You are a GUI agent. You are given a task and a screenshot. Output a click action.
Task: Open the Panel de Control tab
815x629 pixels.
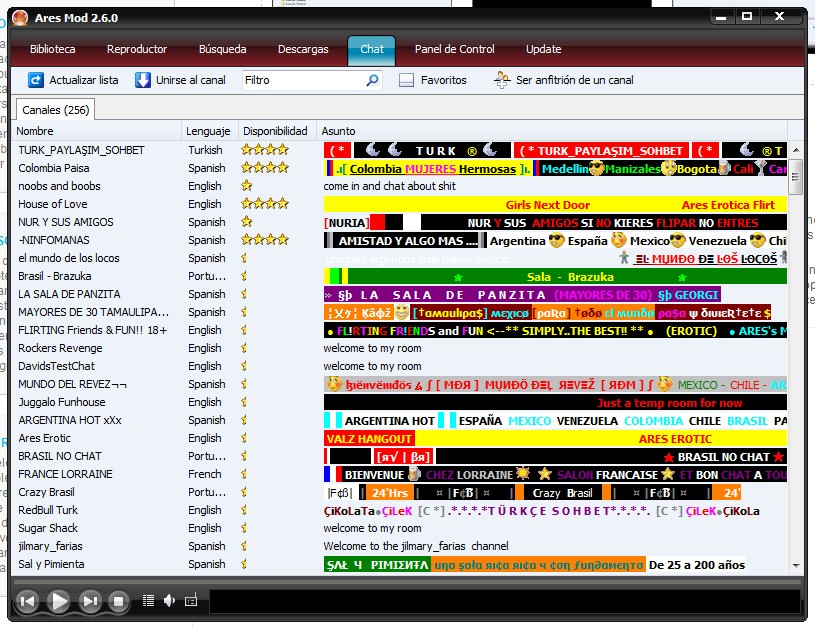[454, 49]
